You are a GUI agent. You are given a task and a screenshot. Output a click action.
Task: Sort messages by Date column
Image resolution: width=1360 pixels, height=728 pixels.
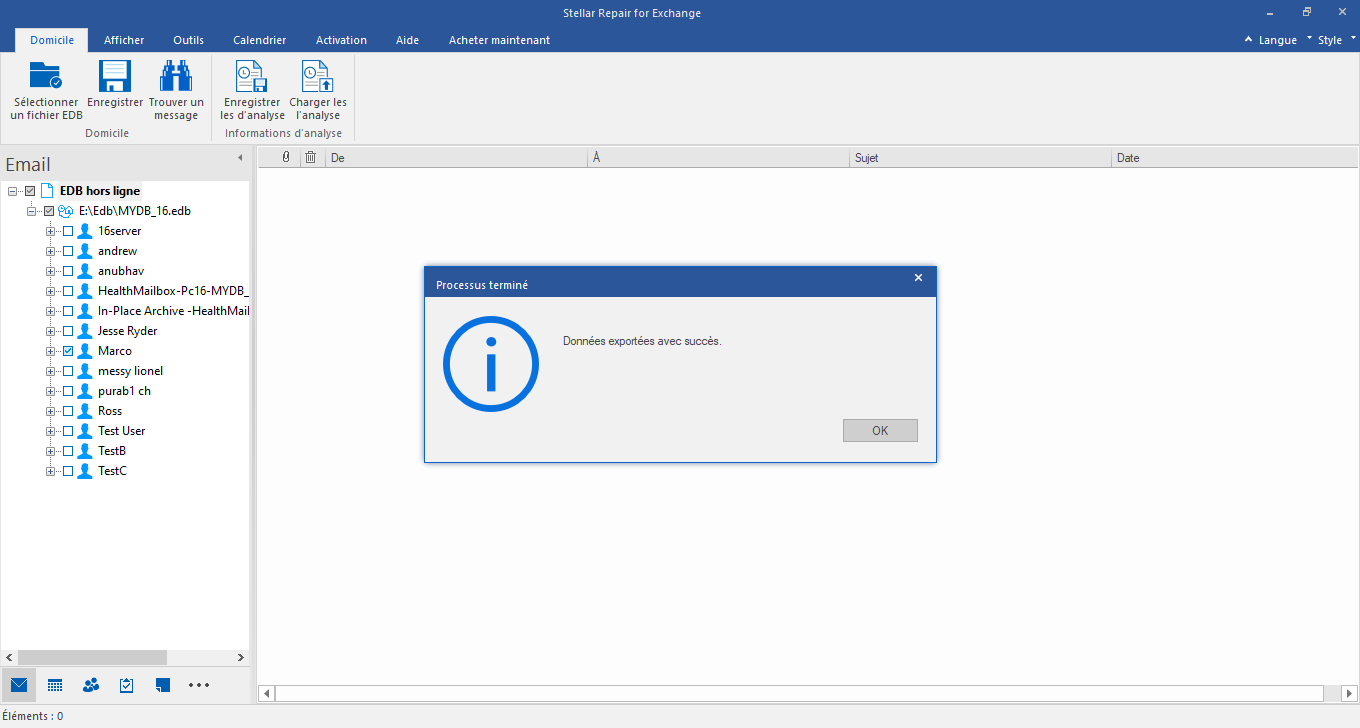1235,158
